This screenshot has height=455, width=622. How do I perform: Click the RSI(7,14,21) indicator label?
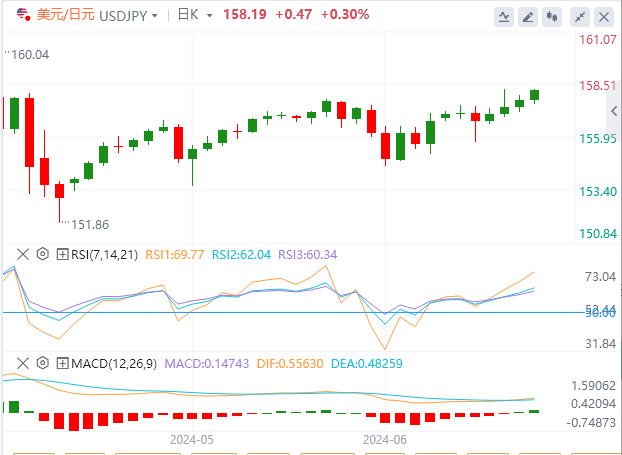click(x=104, y=254)
